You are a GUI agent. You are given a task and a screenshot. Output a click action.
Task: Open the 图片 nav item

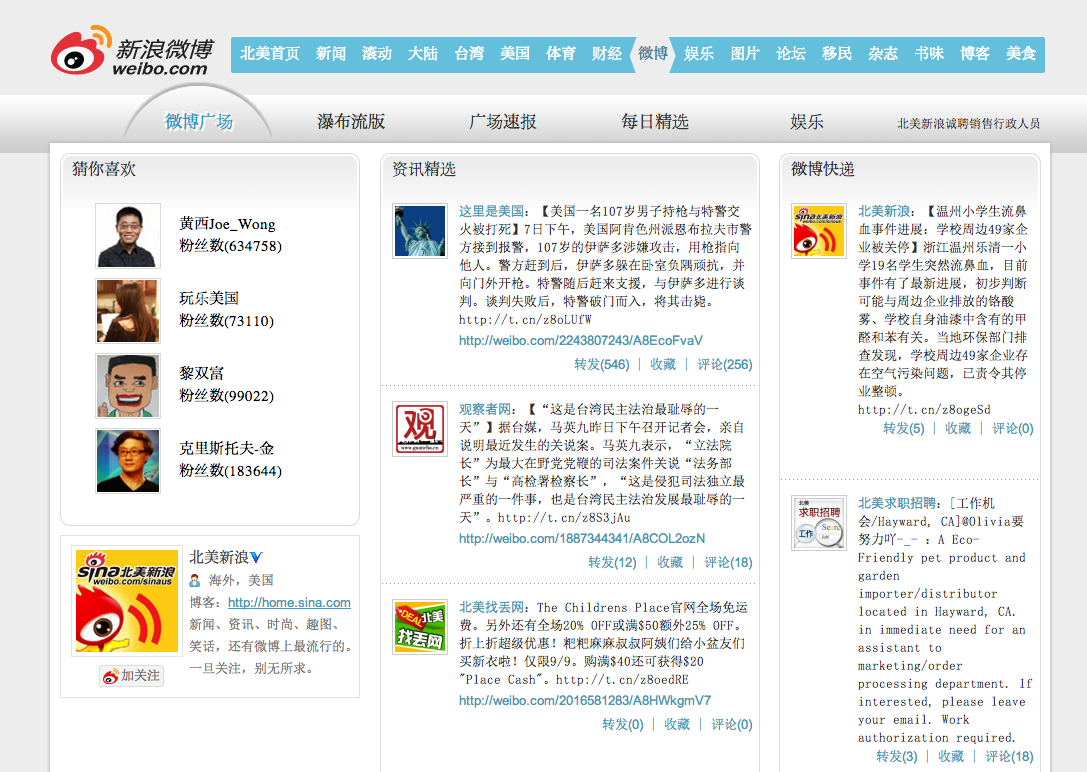(x=745, y=53)
